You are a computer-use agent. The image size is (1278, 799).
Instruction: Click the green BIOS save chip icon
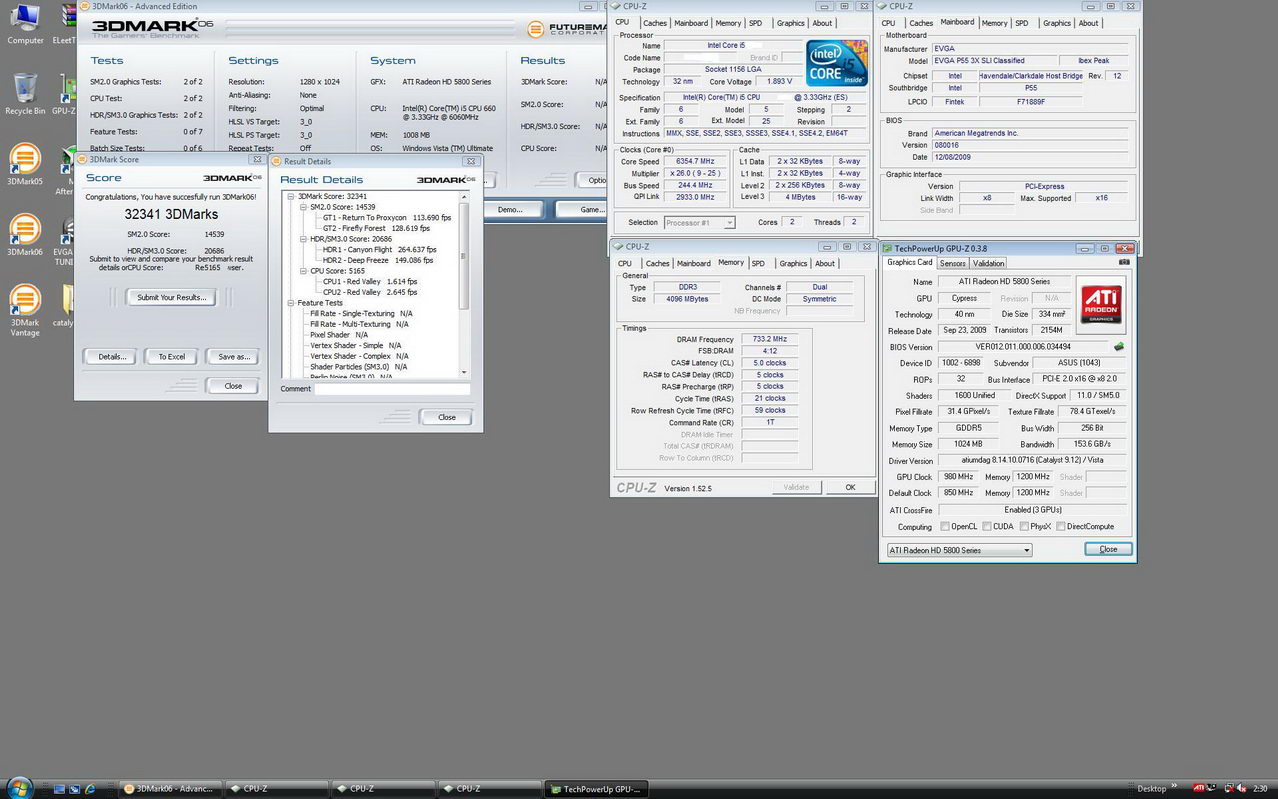click(1119, 347)
